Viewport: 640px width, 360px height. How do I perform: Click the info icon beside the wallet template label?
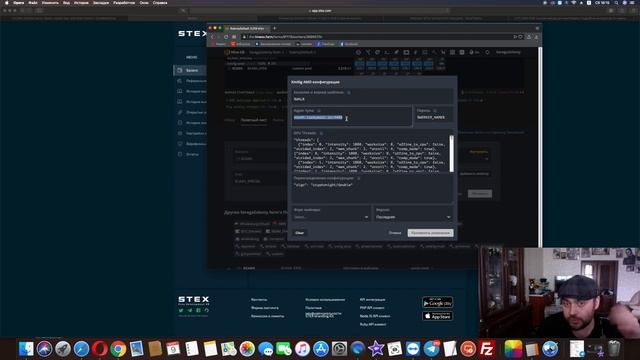coord(349,93)
